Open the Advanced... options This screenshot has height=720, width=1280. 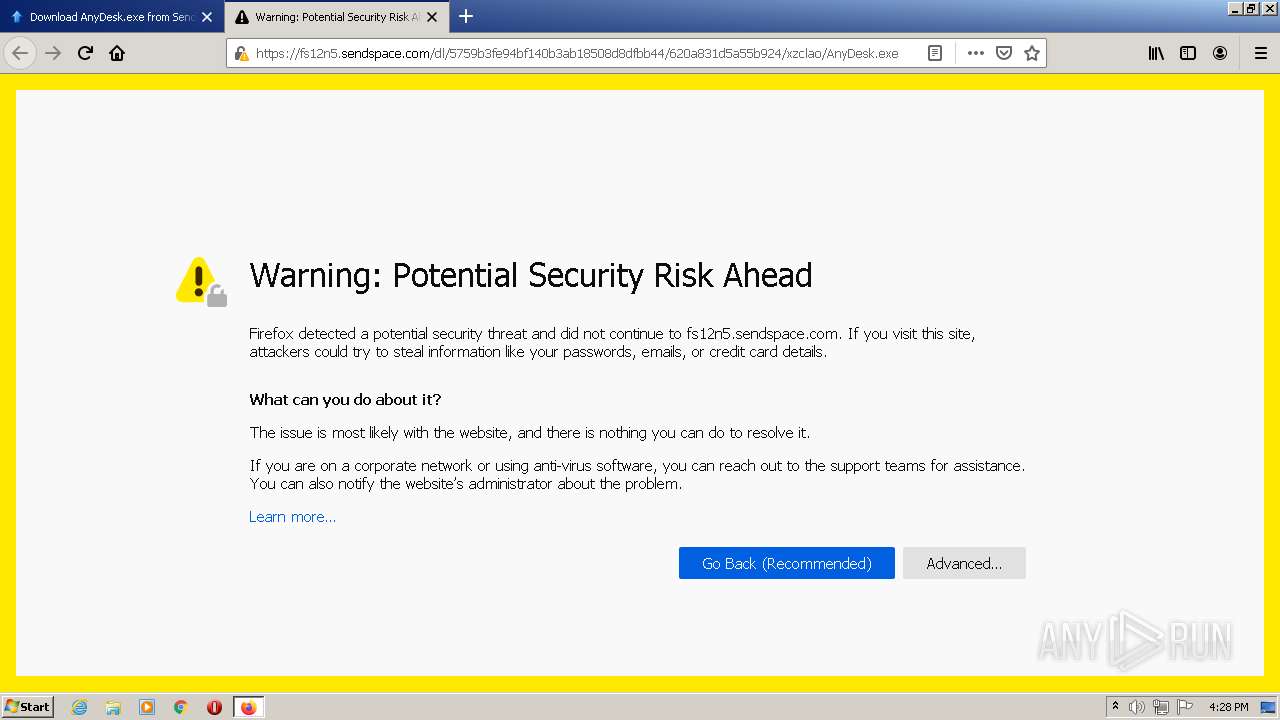(964, 563)
